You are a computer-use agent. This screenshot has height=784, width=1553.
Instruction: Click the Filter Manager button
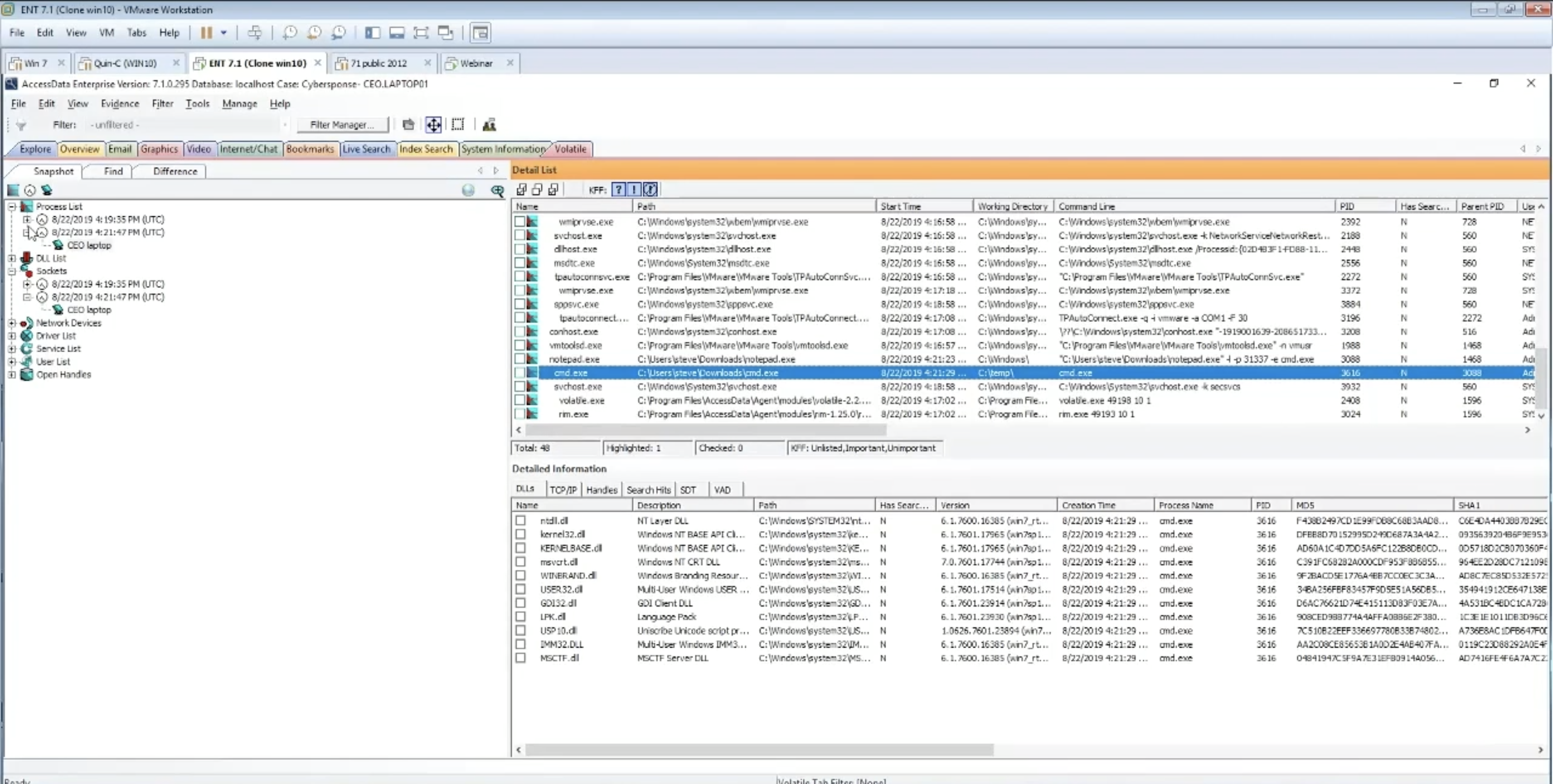coord(342,125)
